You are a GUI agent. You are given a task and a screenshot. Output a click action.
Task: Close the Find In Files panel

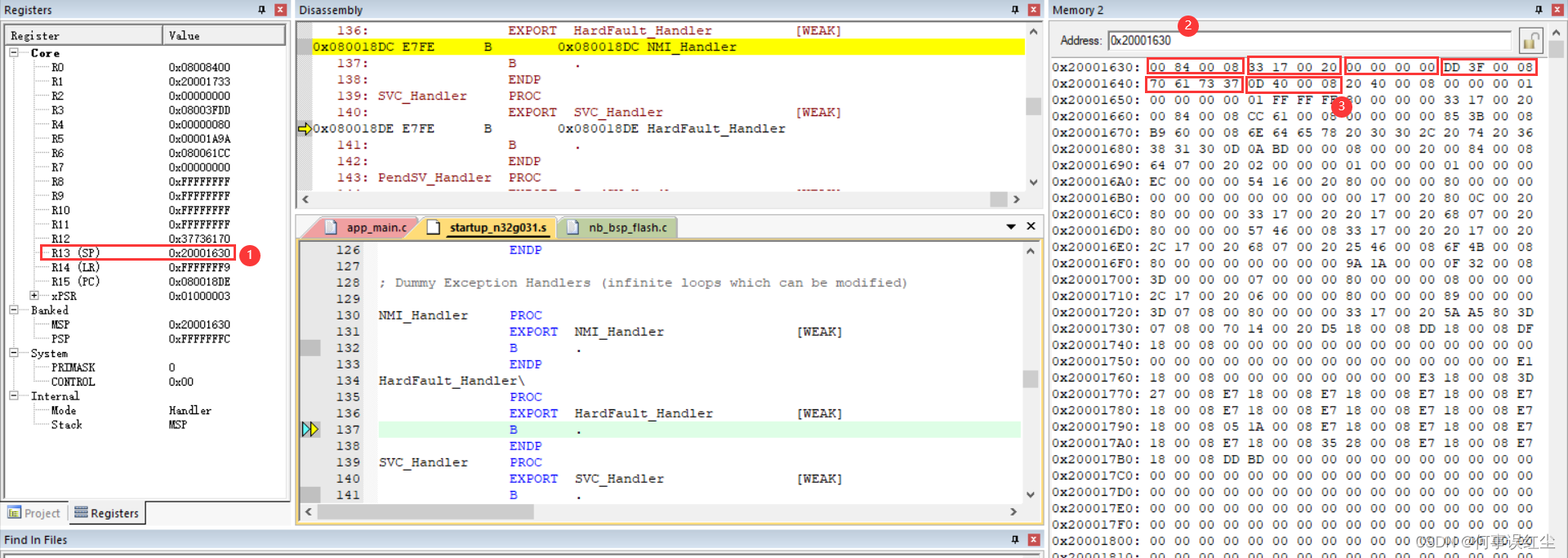[x=1034, y=539]
